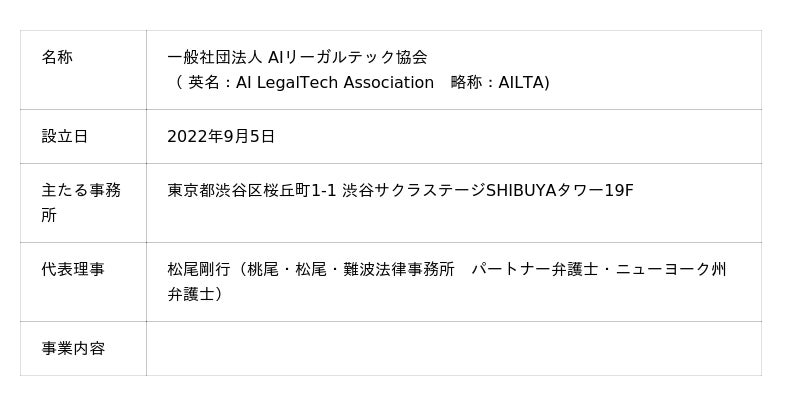Click the パートナー弁護士 title text
Image resolution: width=800 pixels, height=406 pixels.
(x=534, y=269)
